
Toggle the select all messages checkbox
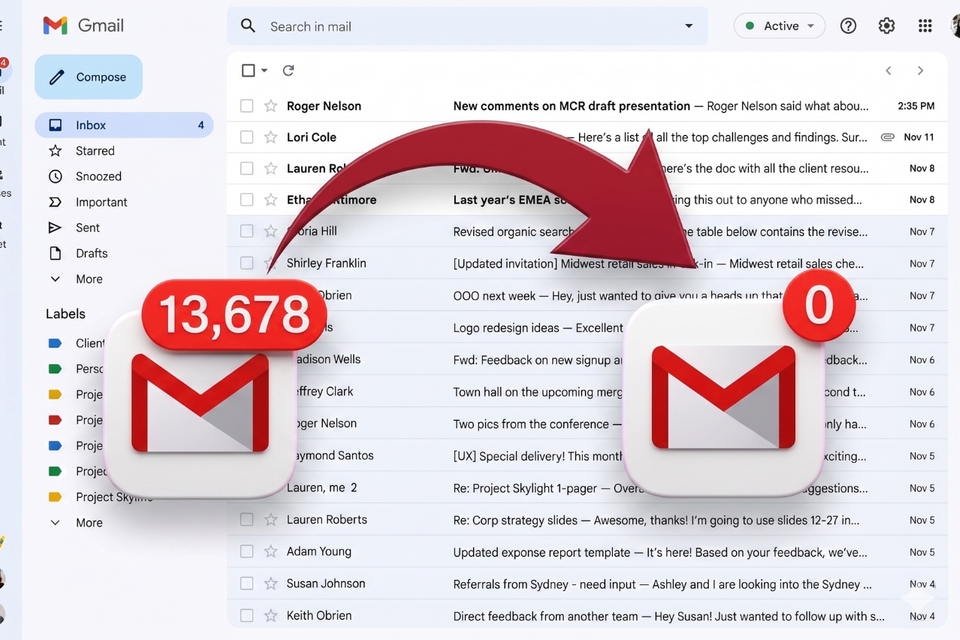click(x=248, y=70)
